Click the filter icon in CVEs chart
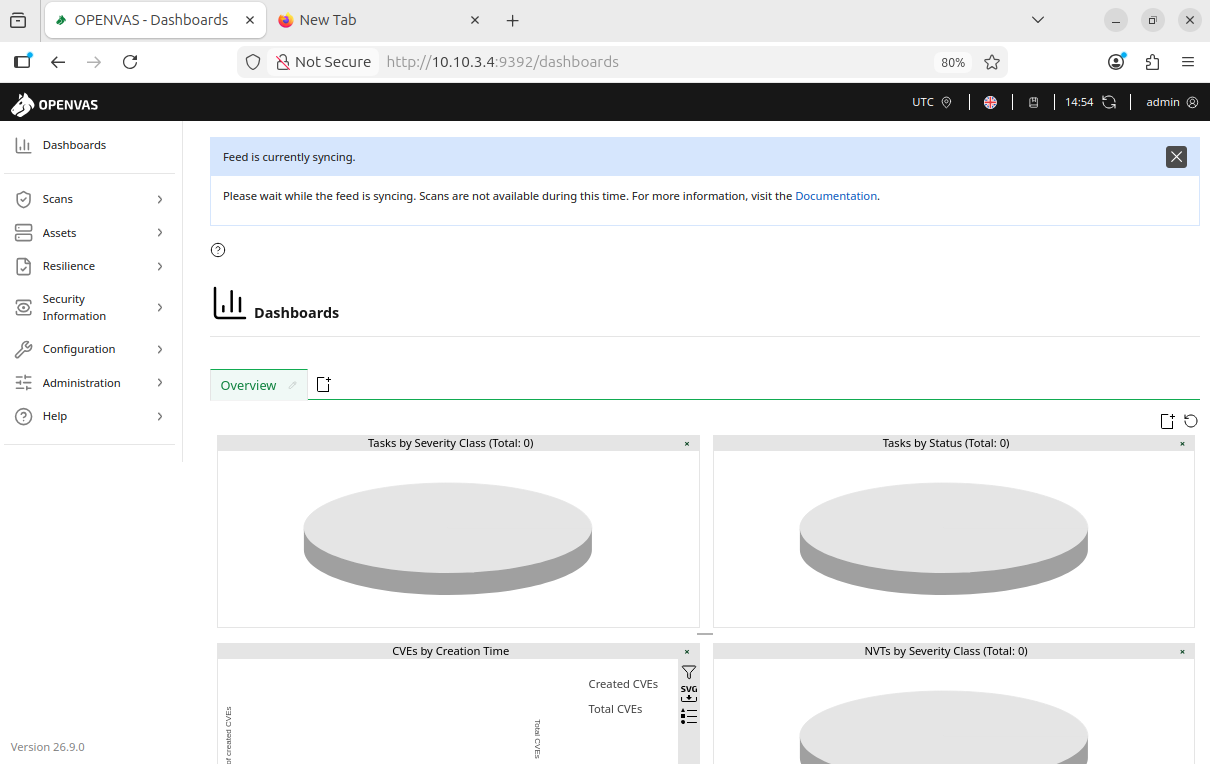The width and height of the screenshot is (1210, 764). 689,673
